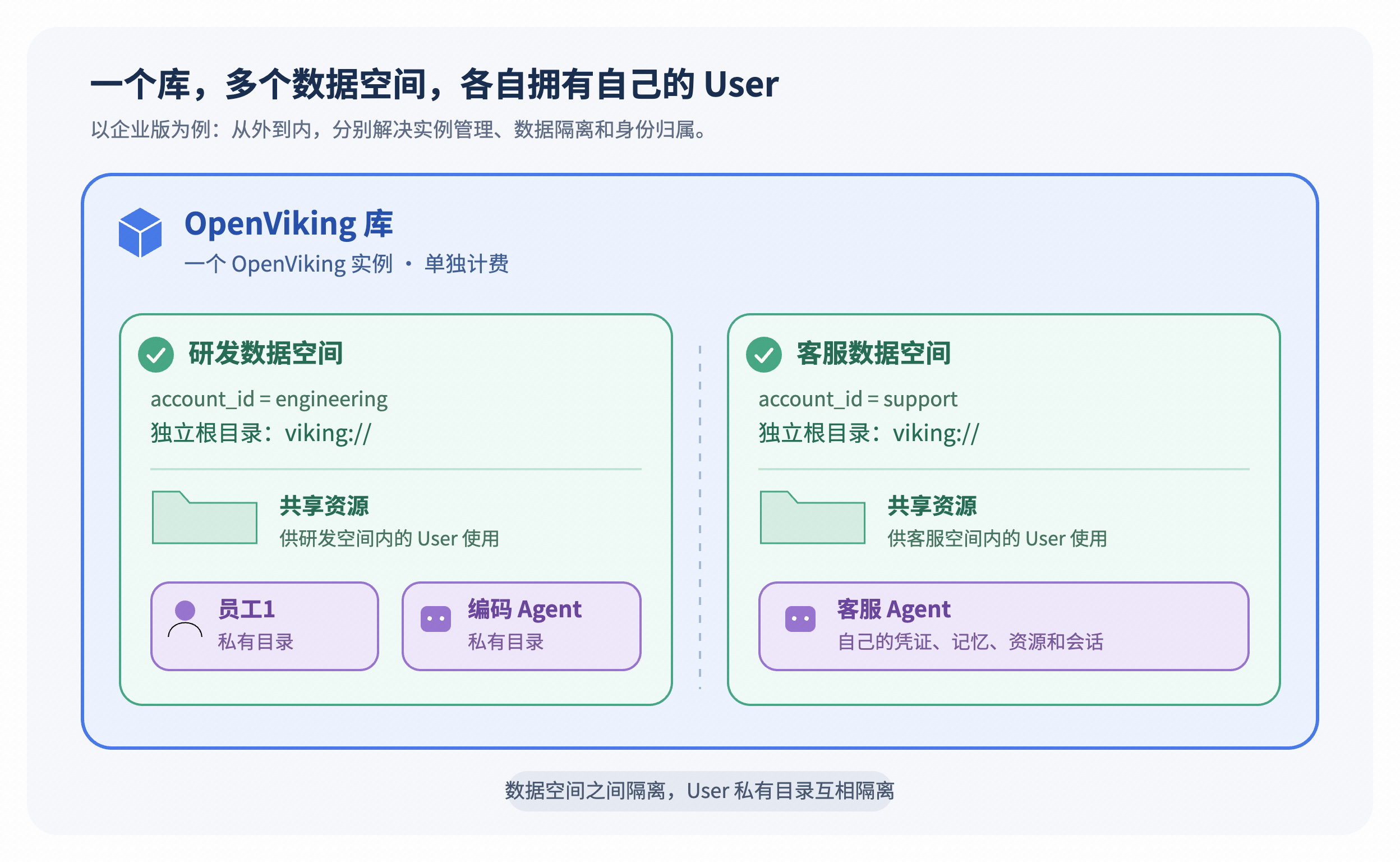Click the text 供客服空间内的 User 使用
This screenshot has height=862, width=1400.
[997, 538]
